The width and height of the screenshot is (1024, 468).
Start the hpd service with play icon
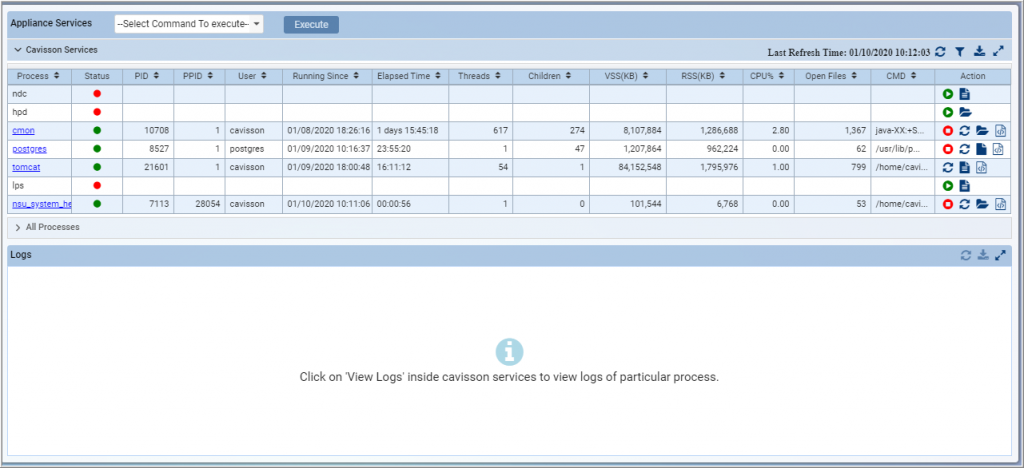pyautogui.click(x=948, y=112)
